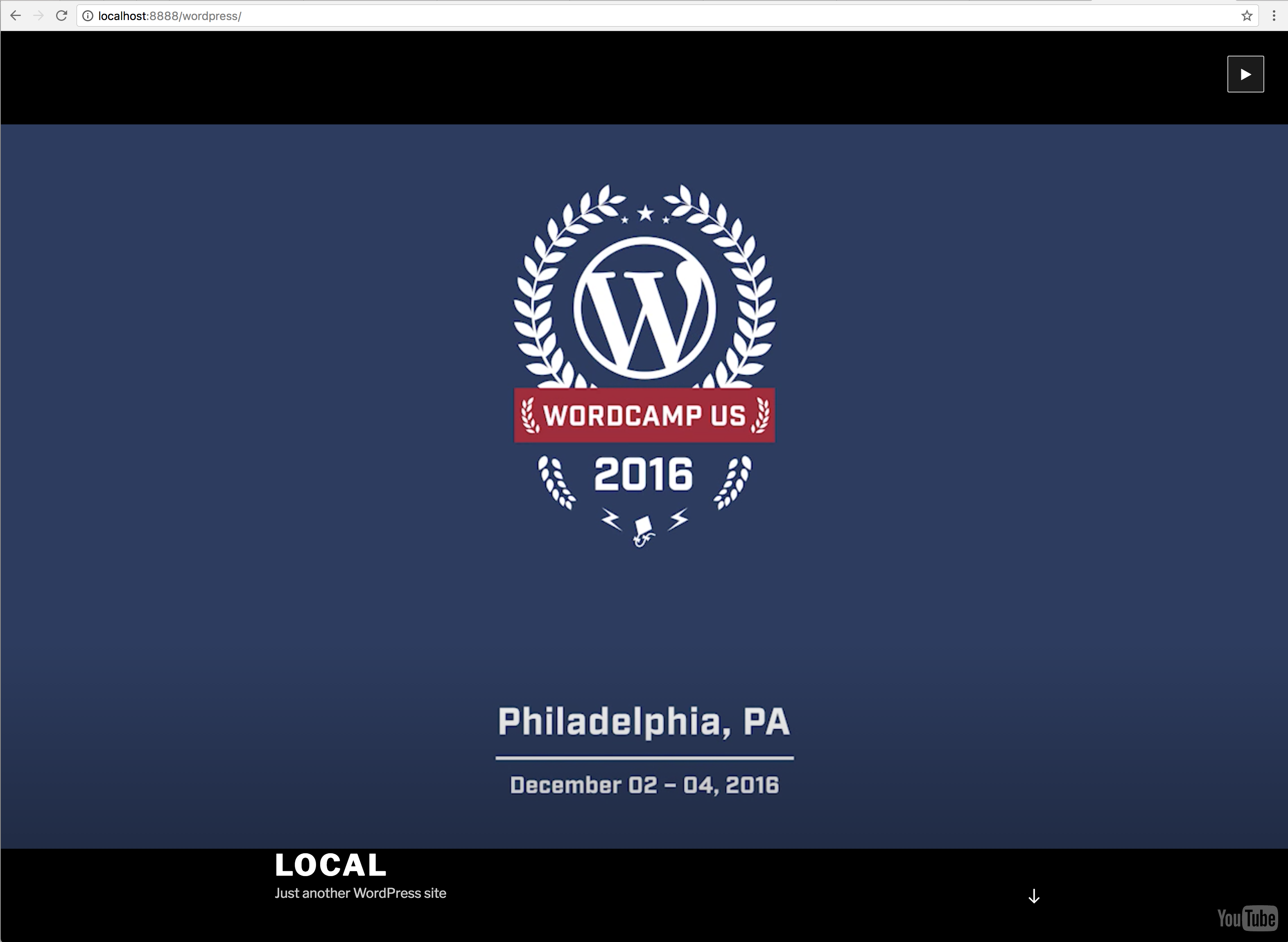Open the LOCAL site title link
The image size is (1288, 942).
tap(331, 865)
